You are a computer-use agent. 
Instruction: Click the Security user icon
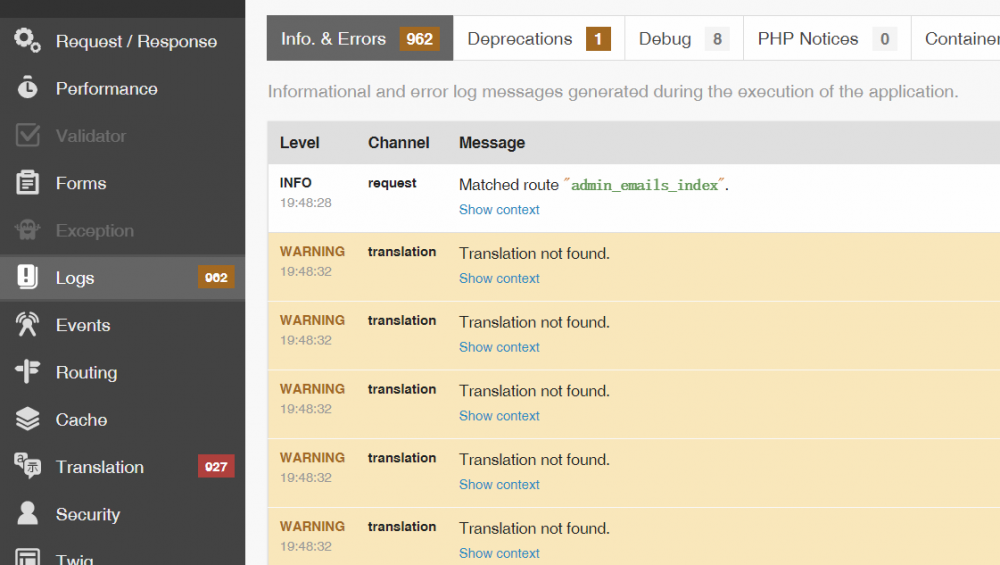coord(27,513)
